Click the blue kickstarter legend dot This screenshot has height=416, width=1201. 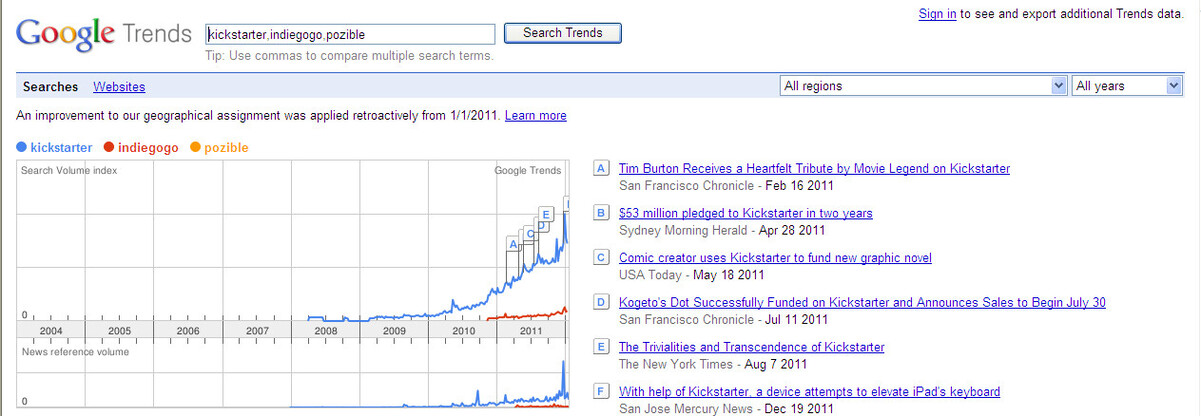[x=22, y=147]
